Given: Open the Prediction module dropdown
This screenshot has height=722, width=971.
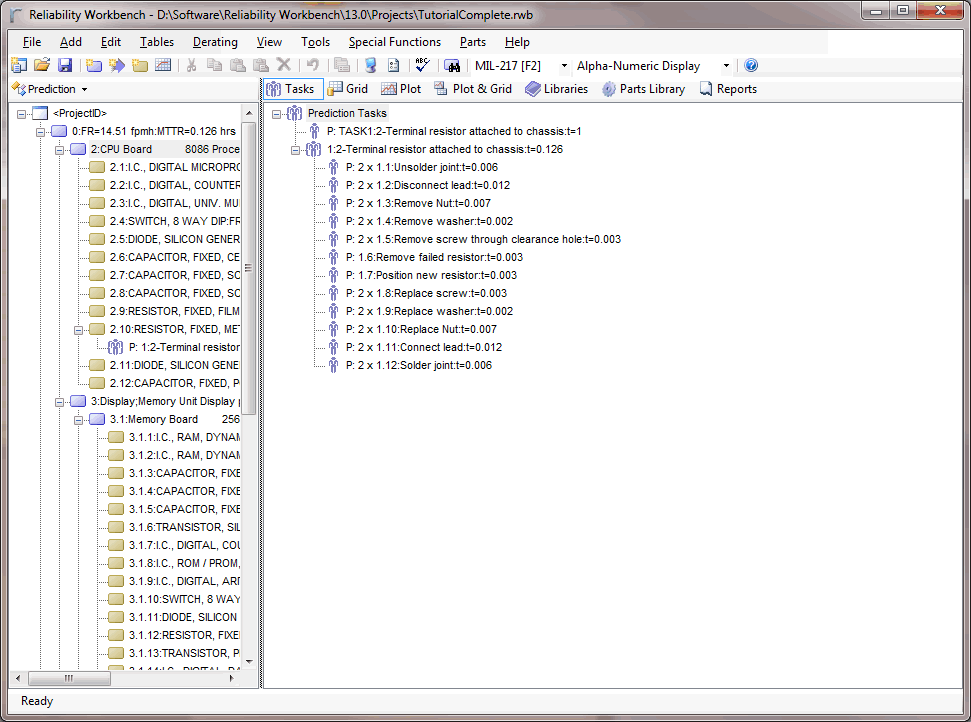Looking at the screenshot, I should 50,89.
